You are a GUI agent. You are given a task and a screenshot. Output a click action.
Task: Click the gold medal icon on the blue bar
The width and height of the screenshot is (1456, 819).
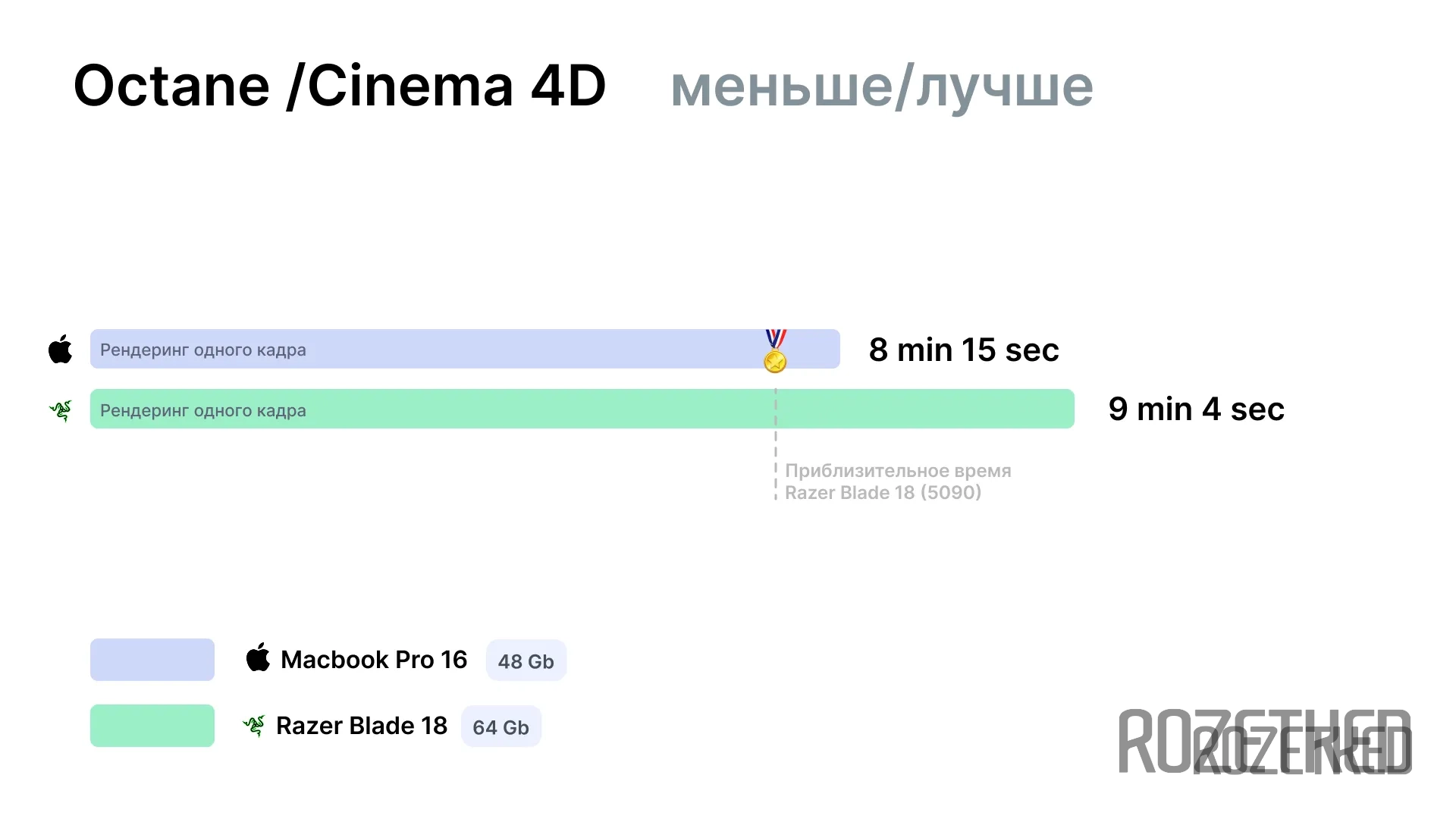pyautogui.click(x=775, y=351)
